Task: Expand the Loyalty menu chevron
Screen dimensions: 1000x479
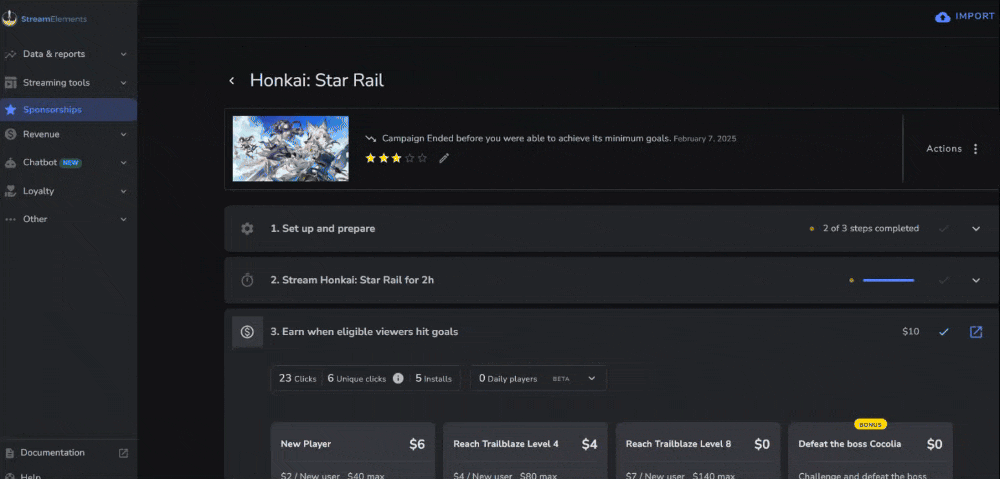Action: [124, 191]
